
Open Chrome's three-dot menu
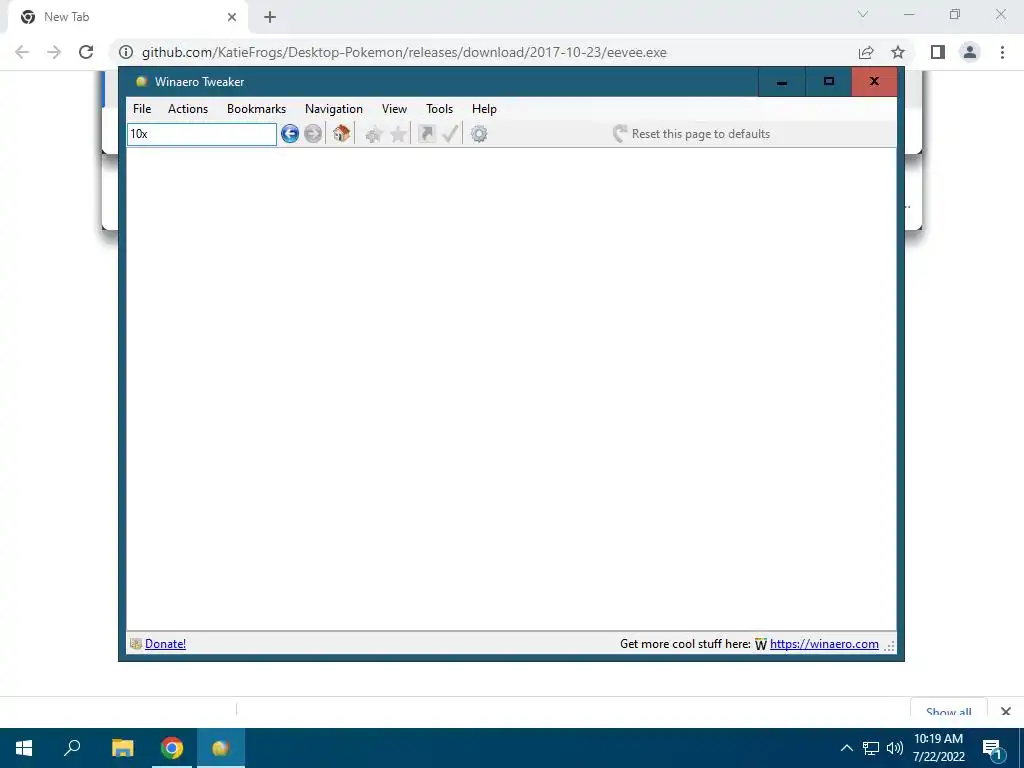[x=1002, y=52]
